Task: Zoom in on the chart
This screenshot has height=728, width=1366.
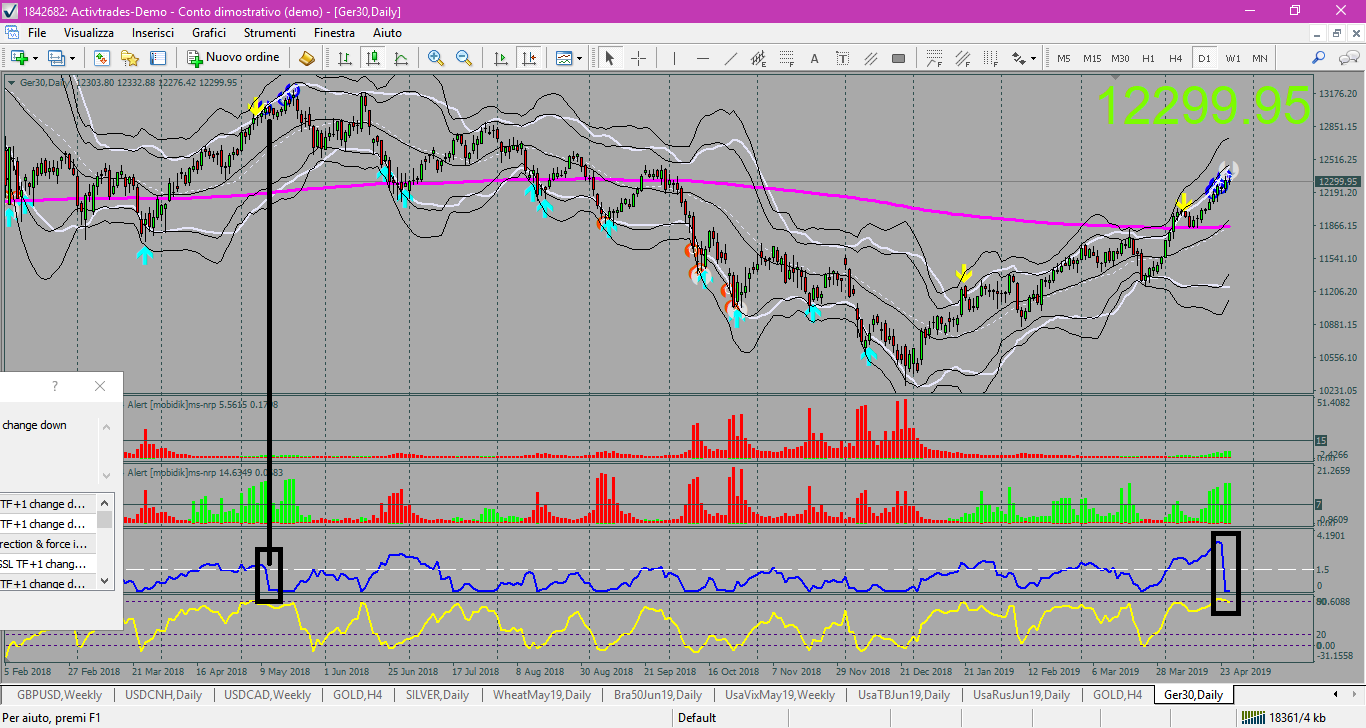Action: click(x=436, y=58)
